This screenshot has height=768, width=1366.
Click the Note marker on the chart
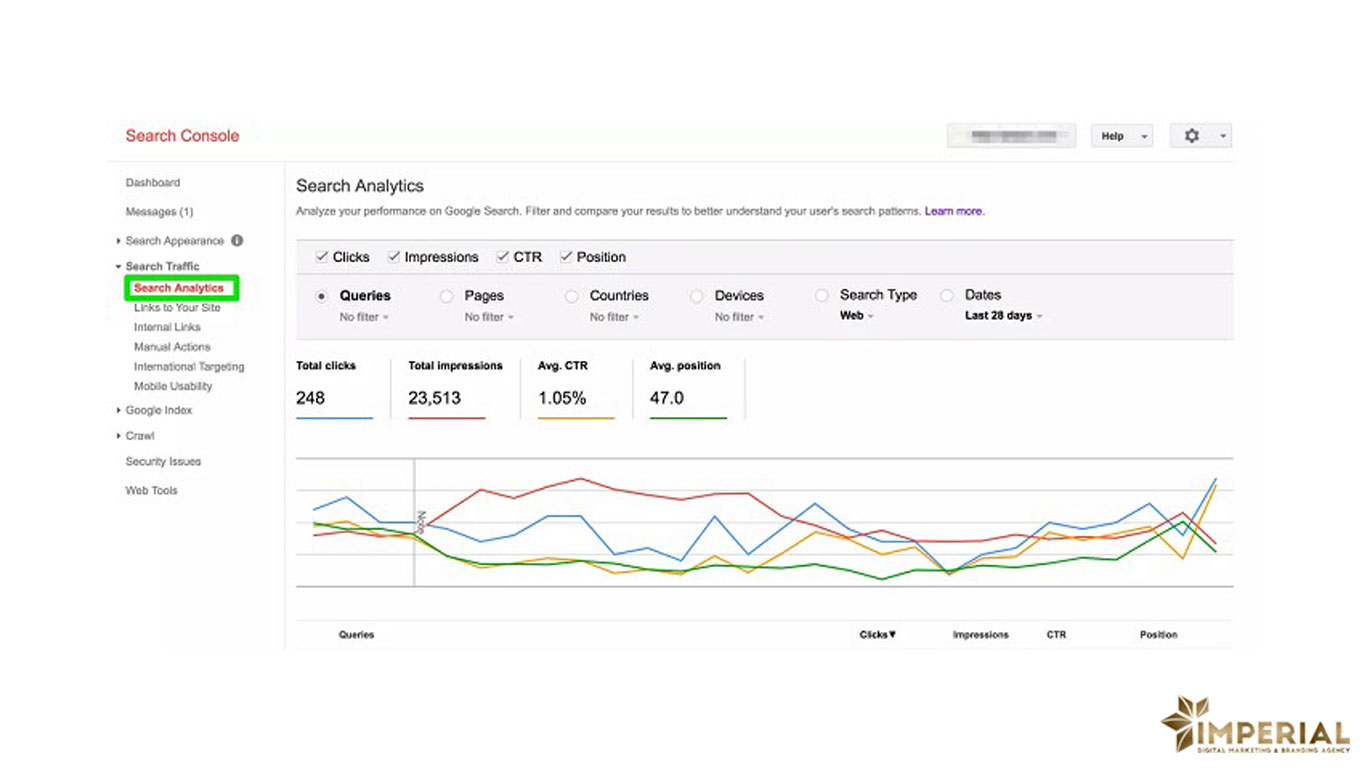422,521
